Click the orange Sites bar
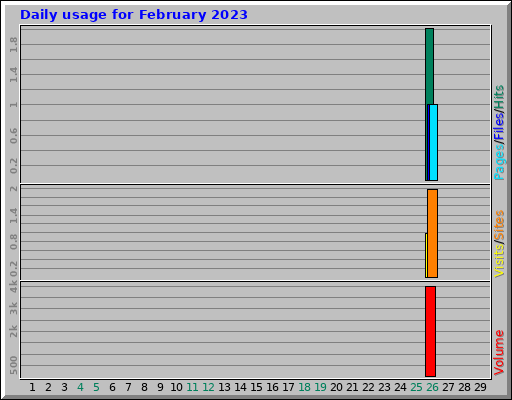Screen dimensions: 512x400 pyautogui.click(x=433, y=233)
